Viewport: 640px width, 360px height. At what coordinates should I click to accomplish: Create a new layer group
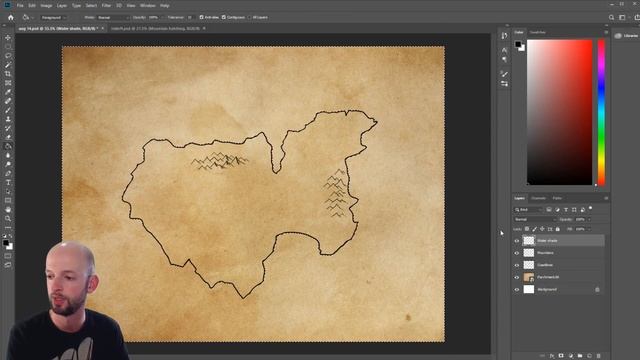(x=580, y=356)
